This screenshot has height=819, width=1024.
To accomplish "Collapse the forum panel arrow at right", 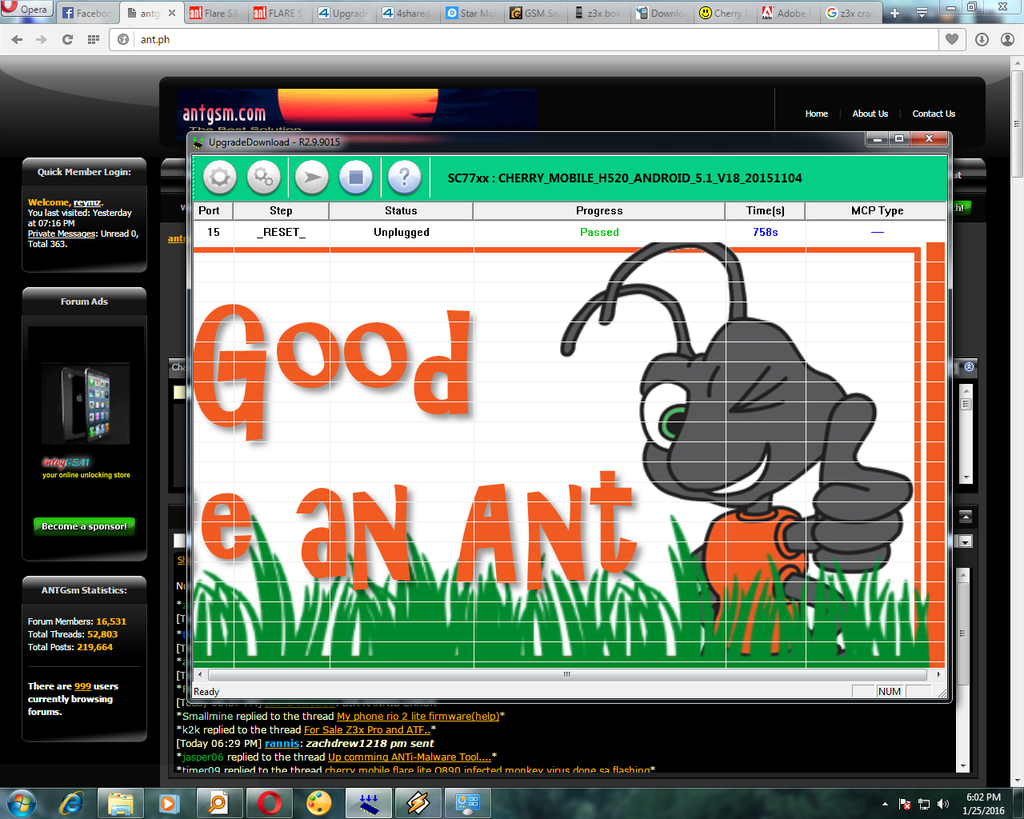I will pyautogui.click(x=965, y=517).
